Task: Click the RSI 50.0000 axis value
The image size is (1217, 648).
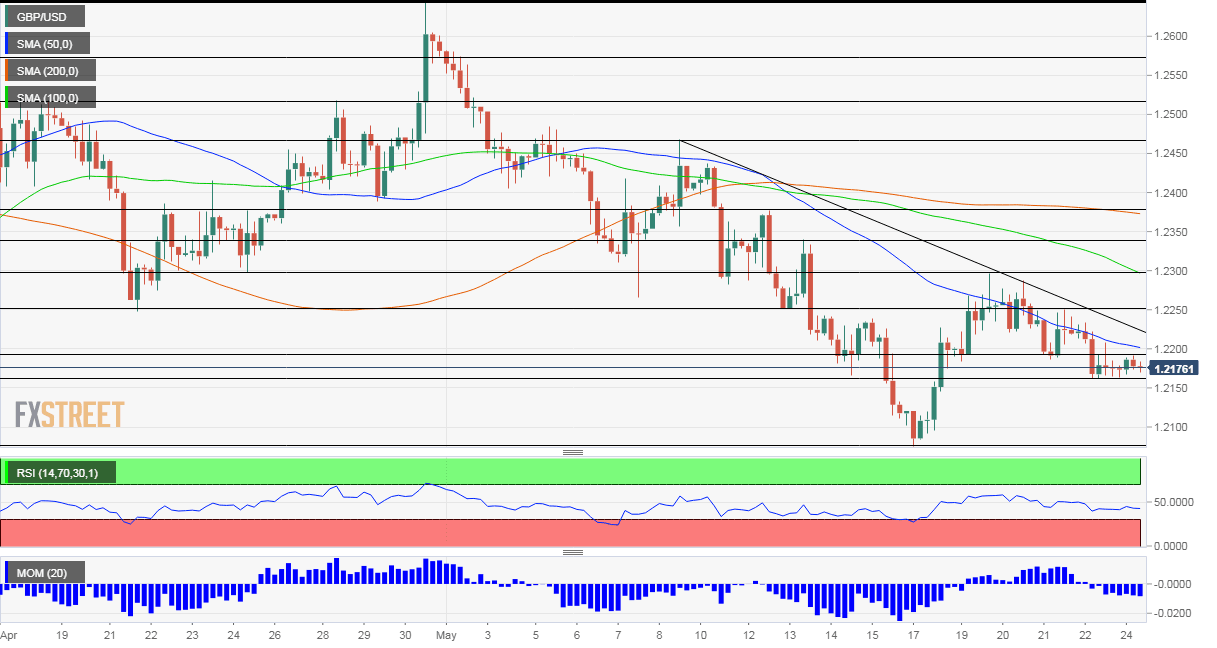Action: click(x=1173, y=502)
